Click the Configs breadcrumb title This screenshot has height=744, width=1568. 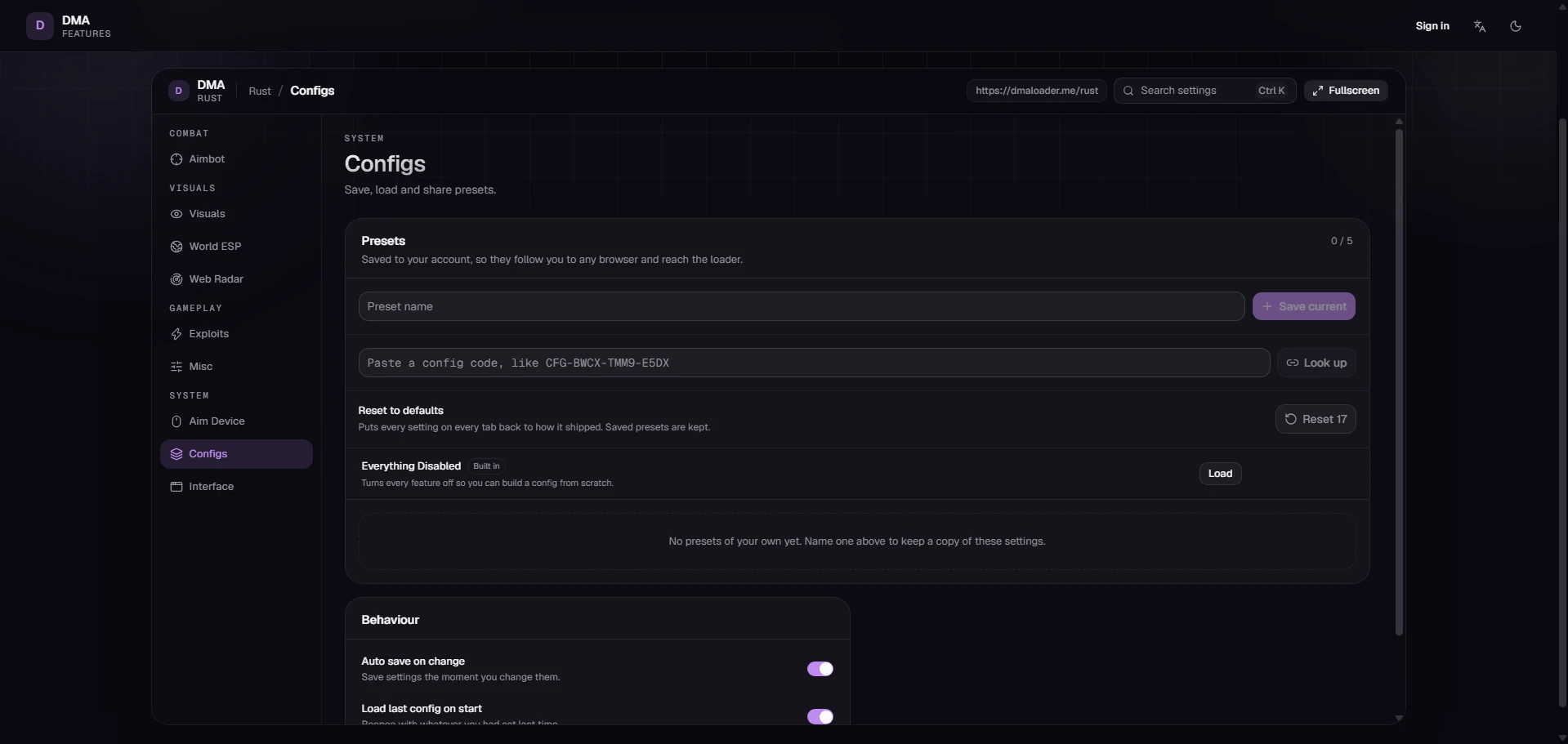pos(312,91)
